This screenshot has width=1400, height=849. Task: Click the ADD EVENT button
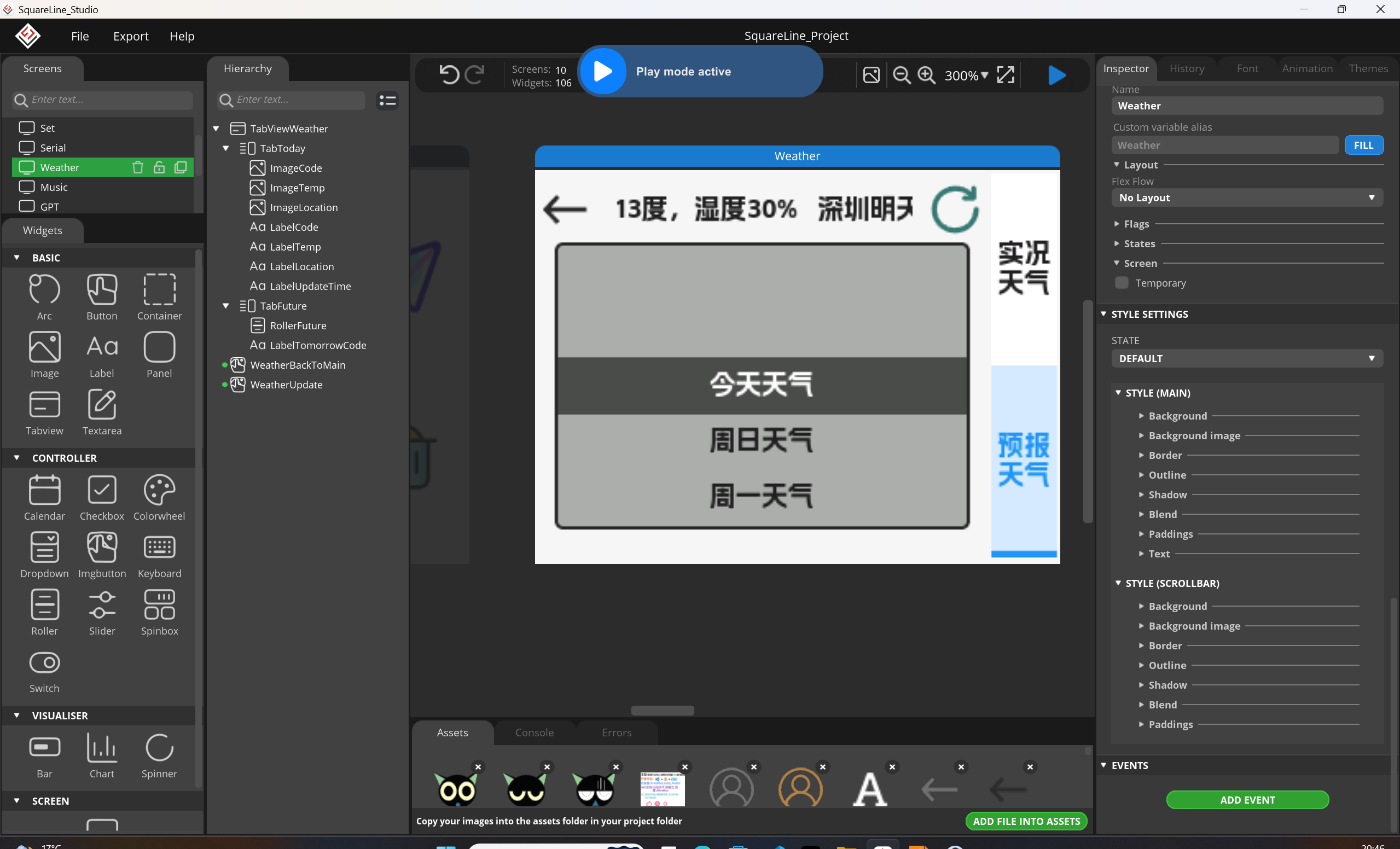pyautogui.click(x=1247, y=800)
